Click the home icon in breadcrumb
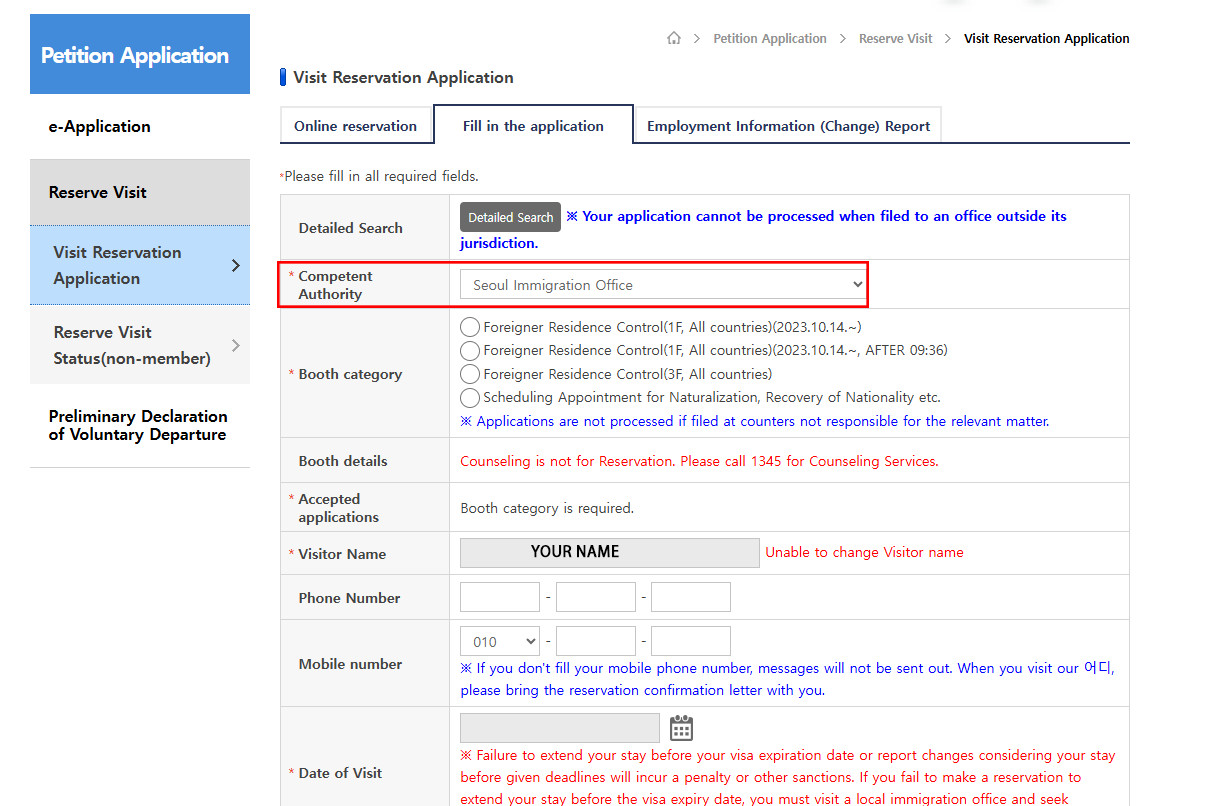 pos(674,39)
